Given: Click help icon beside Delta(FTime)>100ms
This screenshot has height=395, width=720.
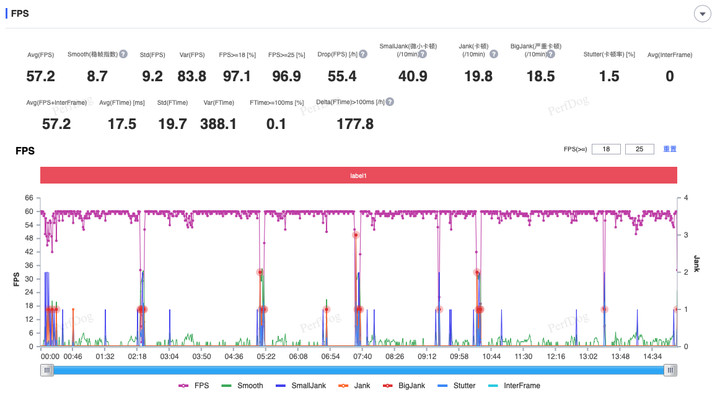Looking at the screenshot, I should 390,102.
